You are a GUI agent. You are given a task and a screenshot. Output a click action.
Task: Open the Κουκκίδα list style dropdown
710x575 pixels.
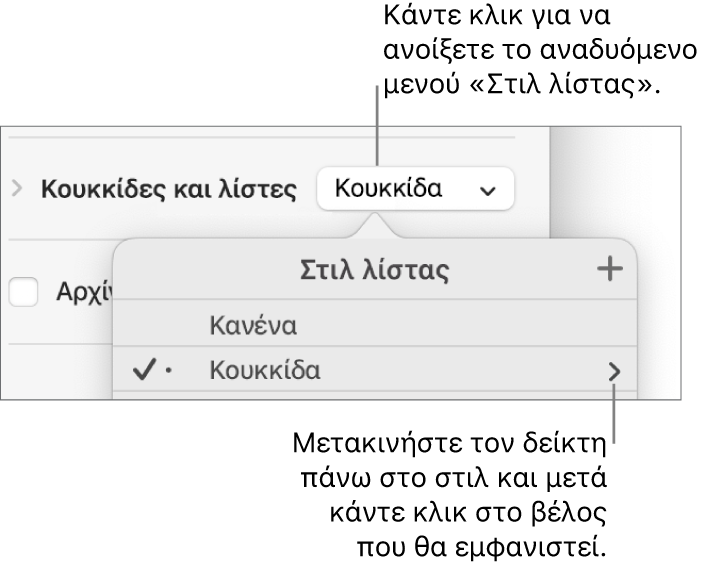click(416, 189)
